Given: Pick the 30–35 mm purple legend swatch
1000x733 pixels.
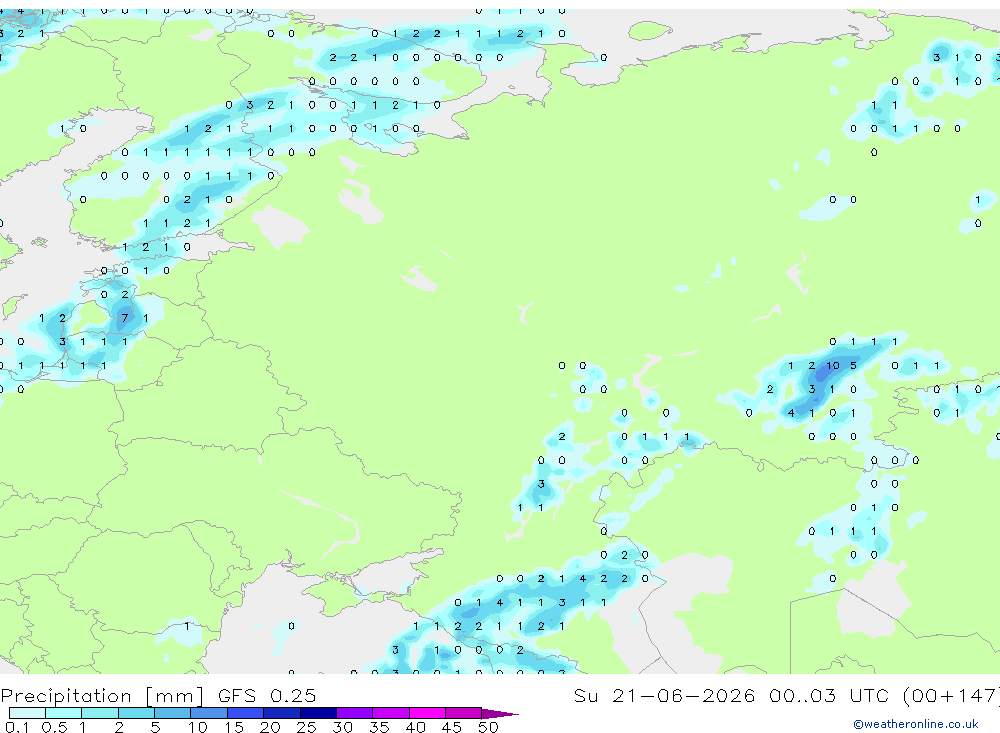Looking at the screenshot, I should coord(355,713).
